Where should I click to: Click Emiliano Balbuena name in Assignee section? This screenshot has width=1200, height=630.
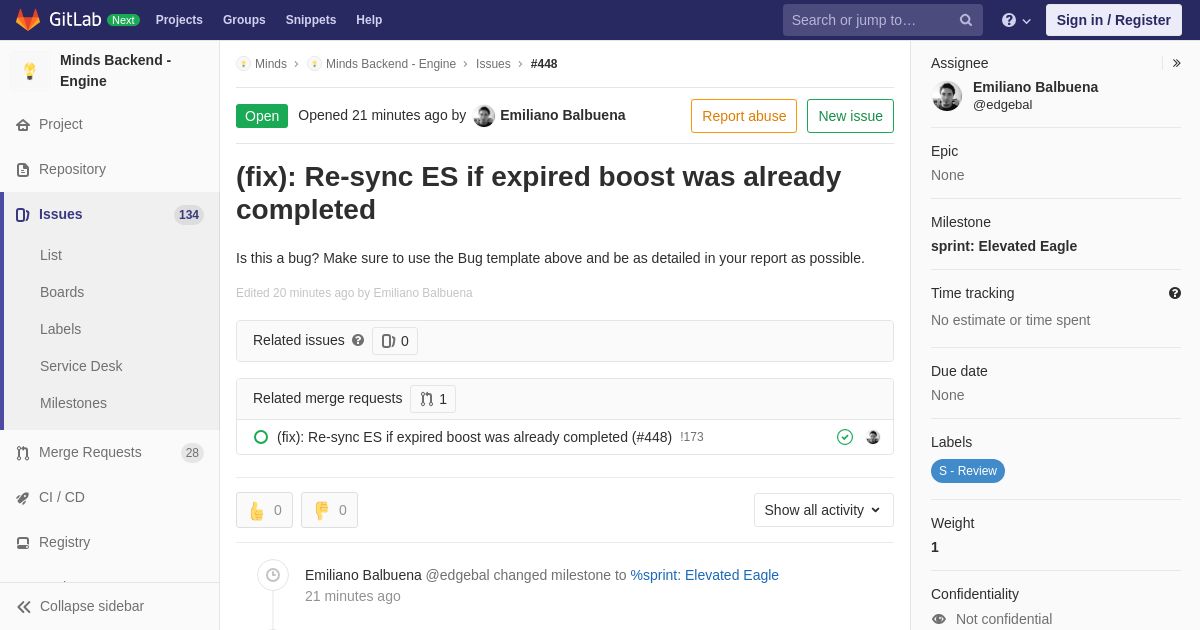pos(1035,87)
